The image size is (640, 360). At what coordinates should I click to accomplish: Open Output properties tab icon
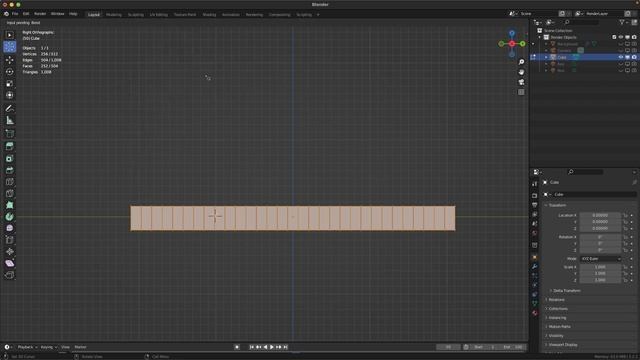click(x=535, y=205)
